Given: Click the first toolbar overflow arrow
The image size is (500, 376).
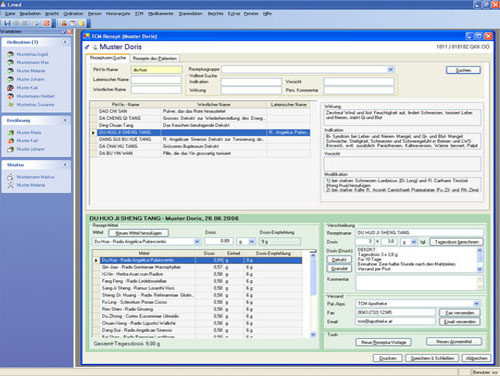Looking at the screenshot, I should tap(54, 23).
